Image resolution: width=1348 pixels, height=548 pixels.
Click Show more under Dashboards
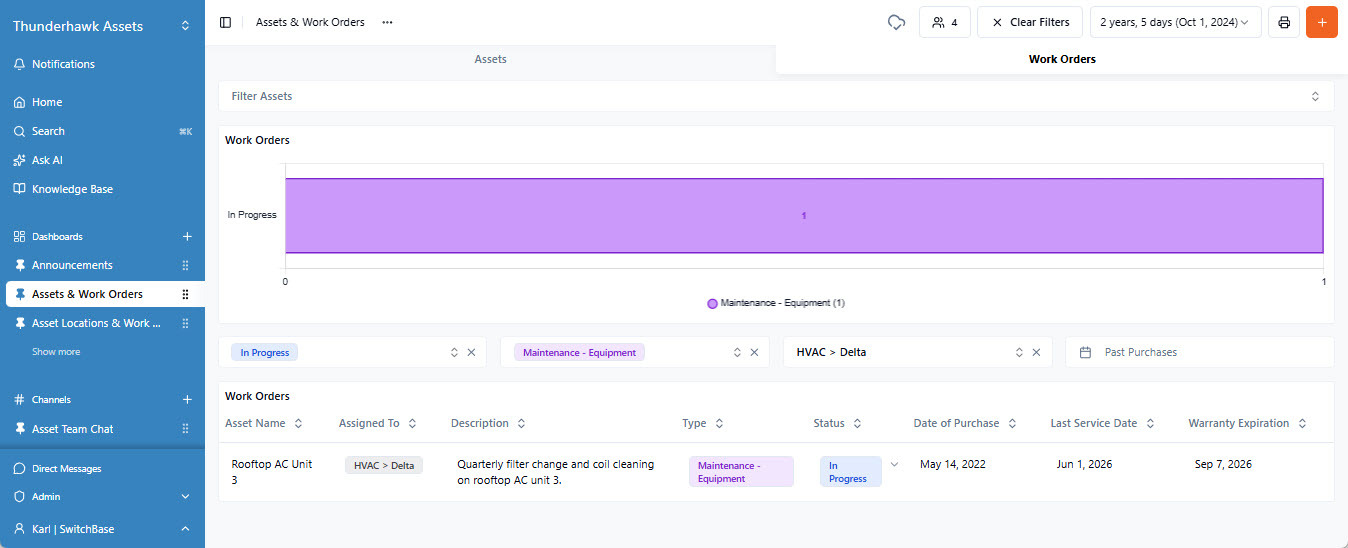pyautogui.click(x=56, y=352)
